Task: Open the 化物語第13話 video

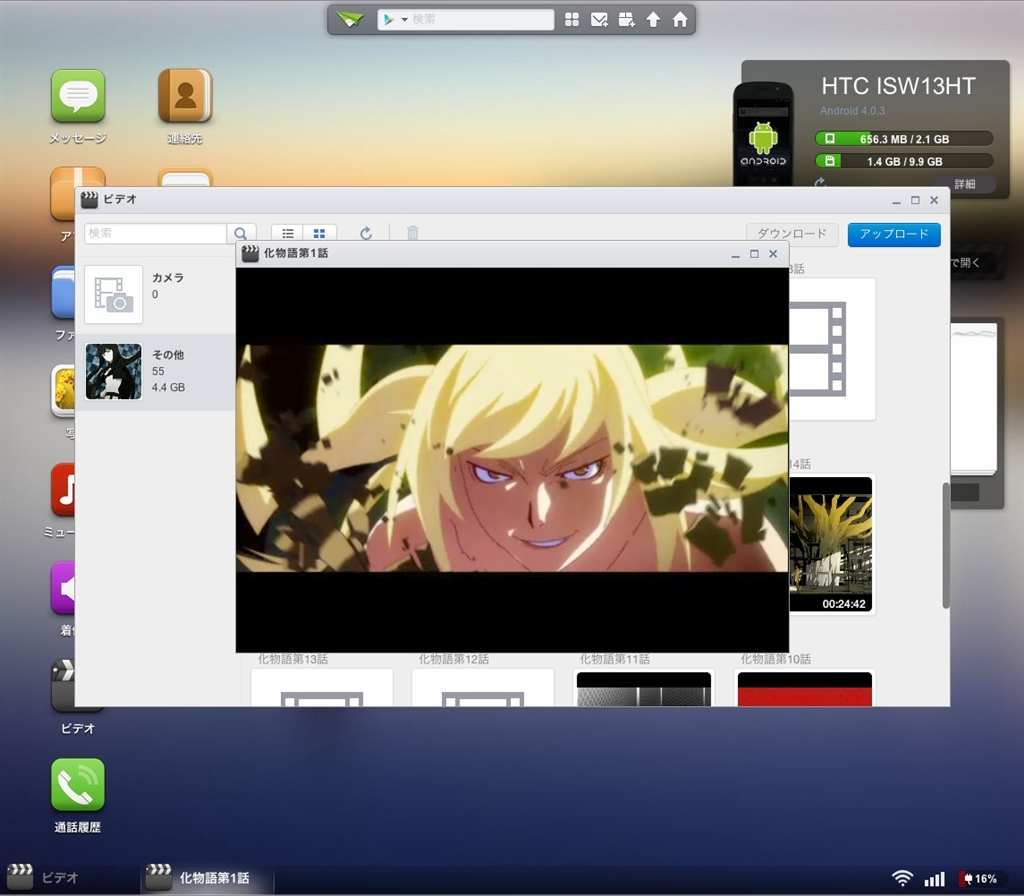Action: tap(322, 687)
